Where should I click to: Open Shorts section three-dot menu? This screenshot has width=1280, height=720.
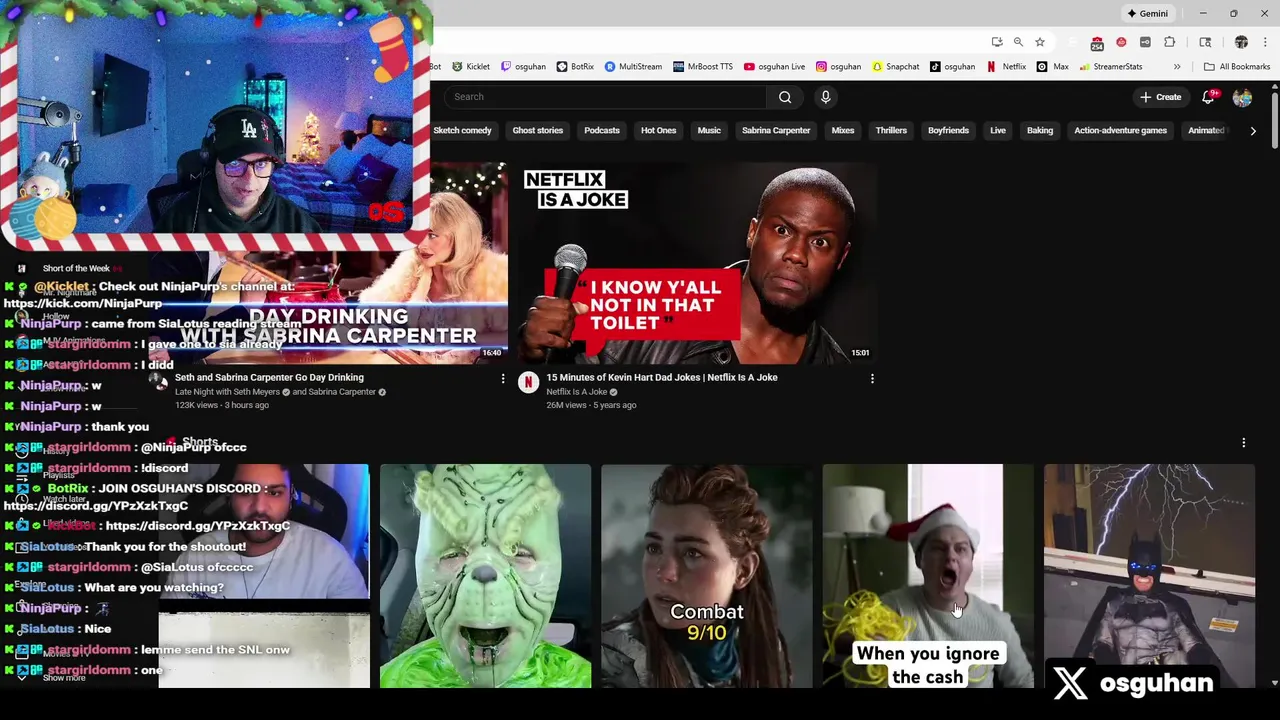(x=1243, y=442)
